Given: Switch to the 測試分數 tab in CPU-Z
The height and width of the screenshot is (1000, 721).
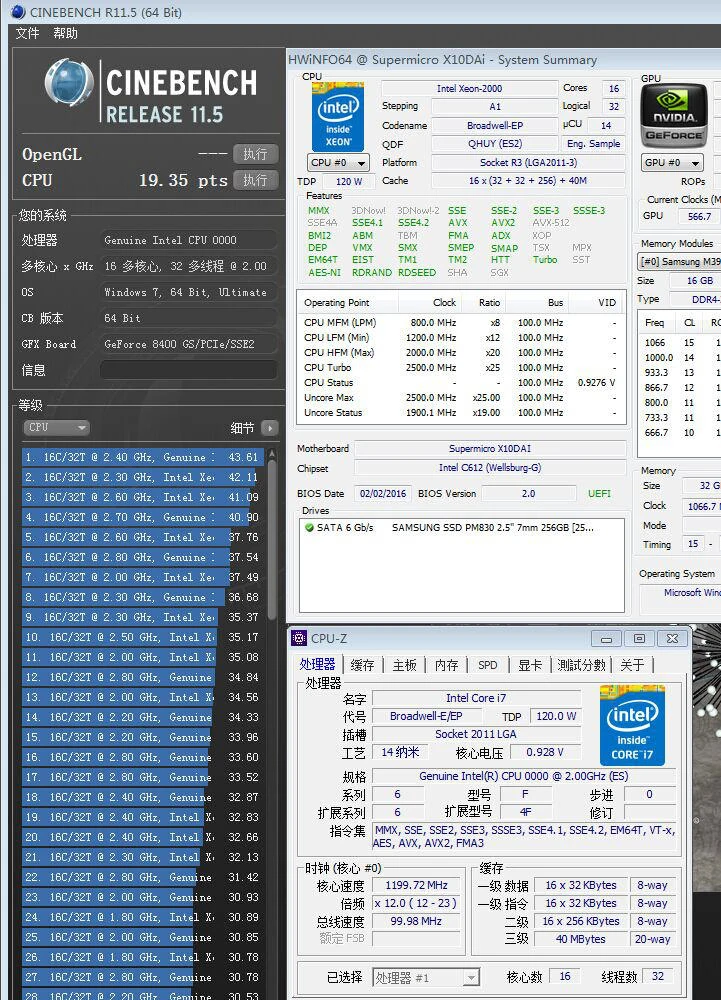Looking at the screenshot, I should point(581,665).
